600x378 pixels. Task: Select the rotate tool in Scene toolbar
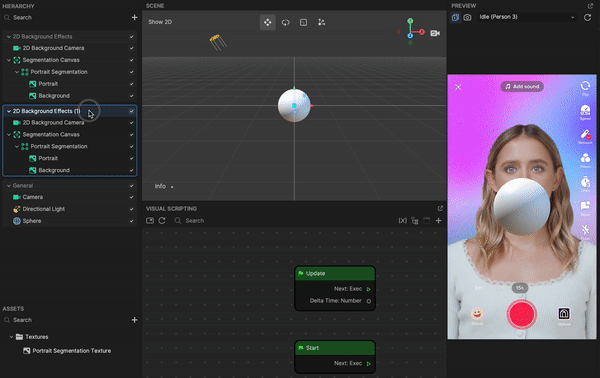pyautogui.click(x=285, y=22)
